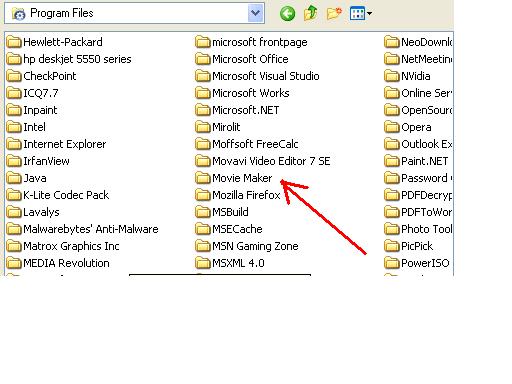Viewport: 512px width, 384px height.
Task: Select the Hewlett-Packard folder icon
Action: pos(14,42)
